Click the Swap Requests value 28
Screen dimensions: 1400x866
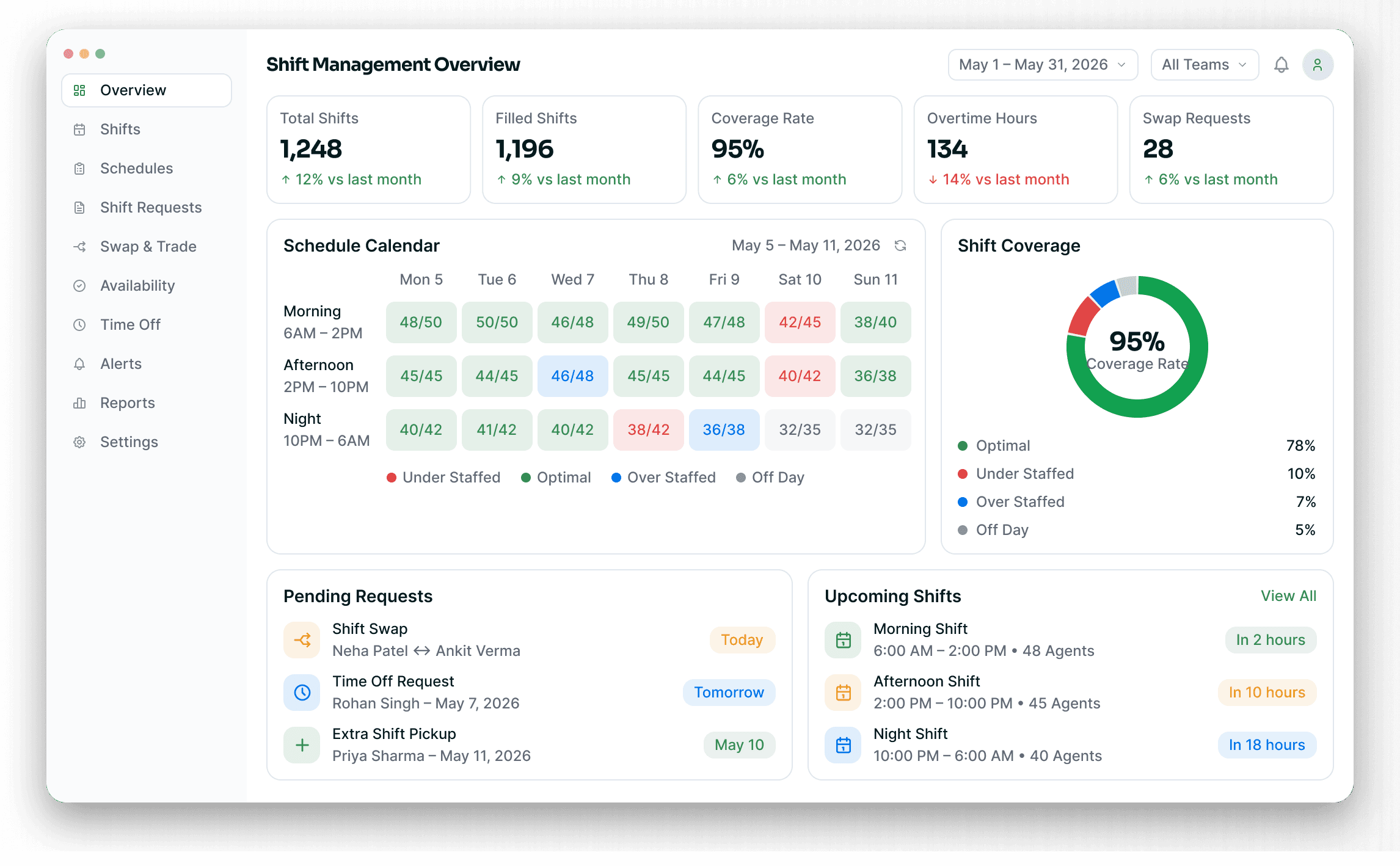point(1158,149)
